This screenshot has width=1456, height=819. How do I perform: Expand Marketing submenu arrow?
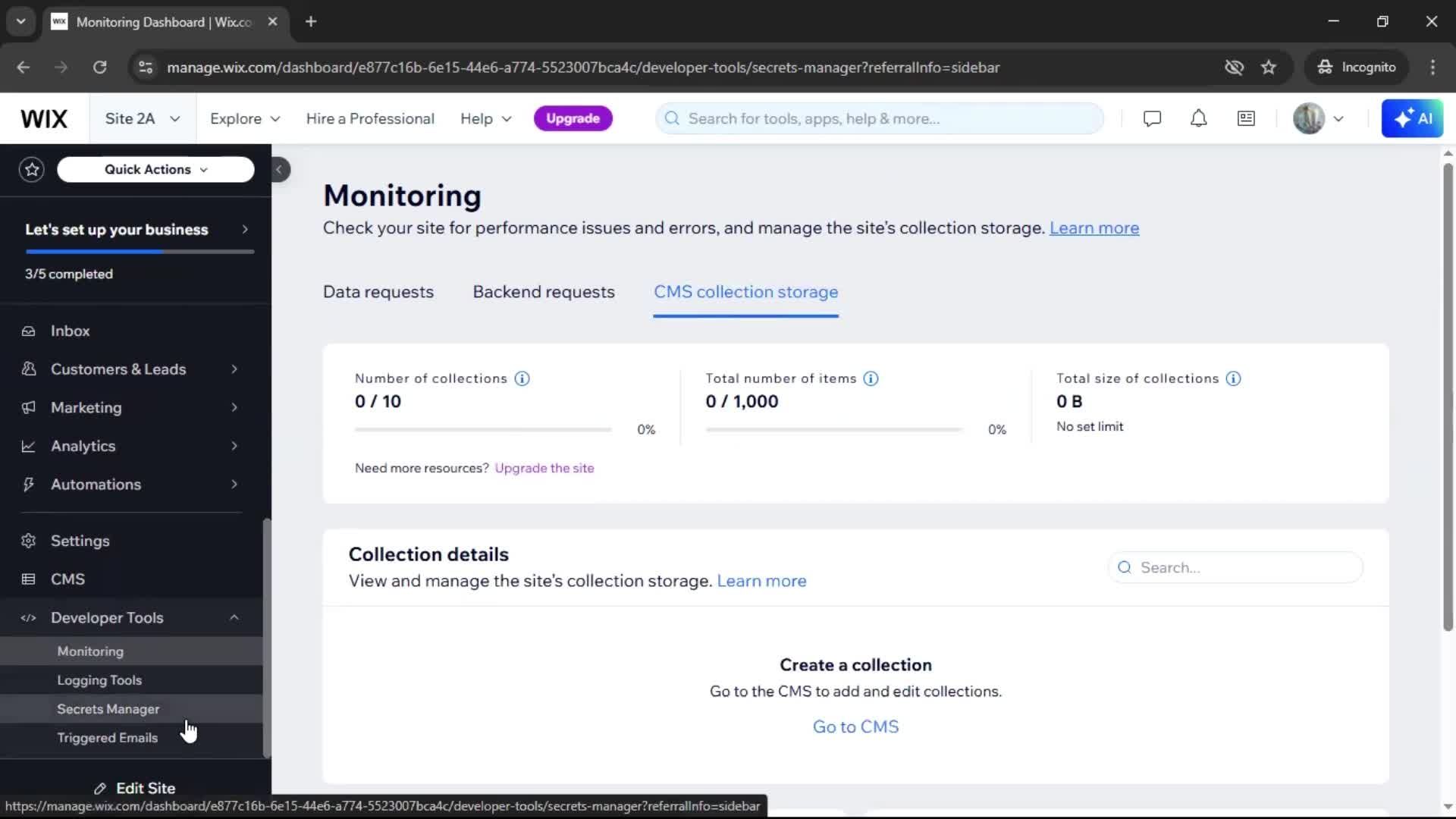(x=234, y=408)
